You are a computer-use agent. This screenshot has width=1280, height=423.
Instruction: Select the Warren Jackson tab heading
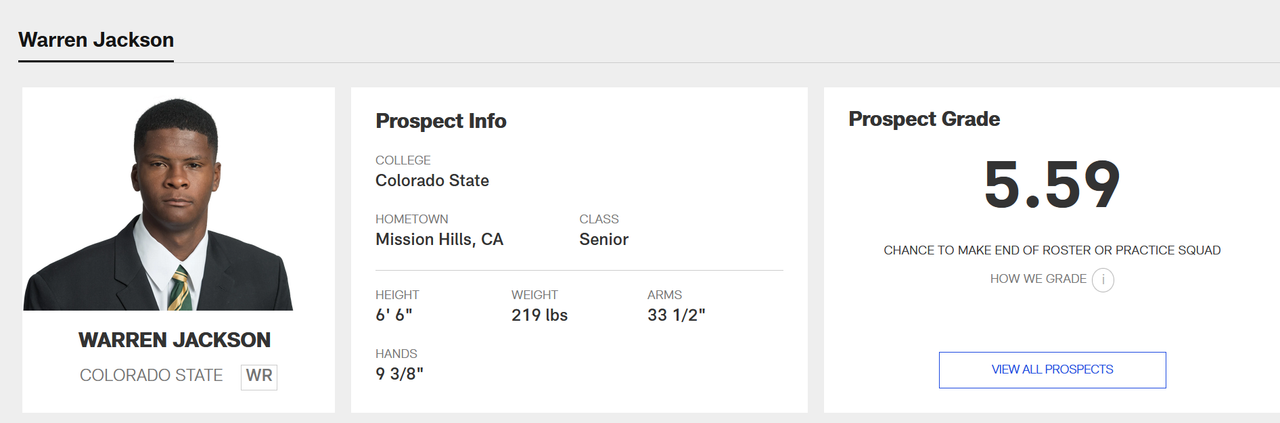pos(96,40)
